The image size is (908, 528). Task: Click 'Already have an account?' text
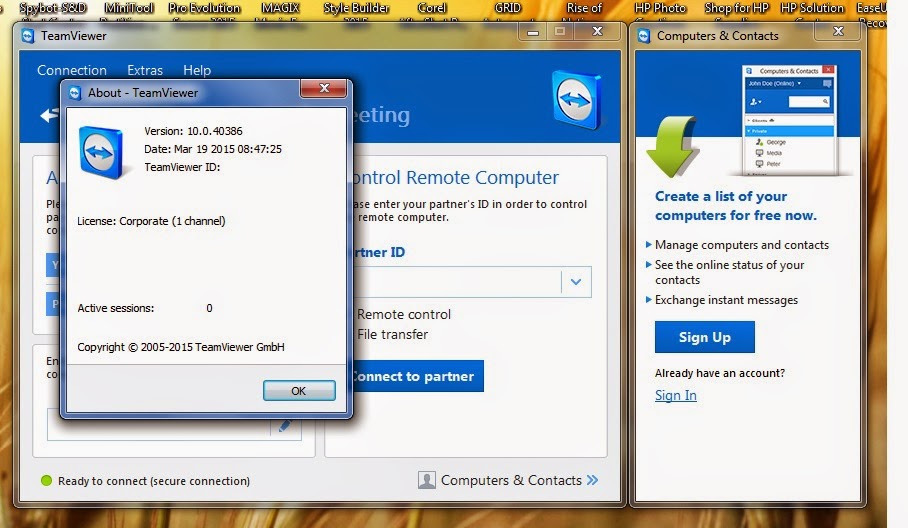click(720, 373)
